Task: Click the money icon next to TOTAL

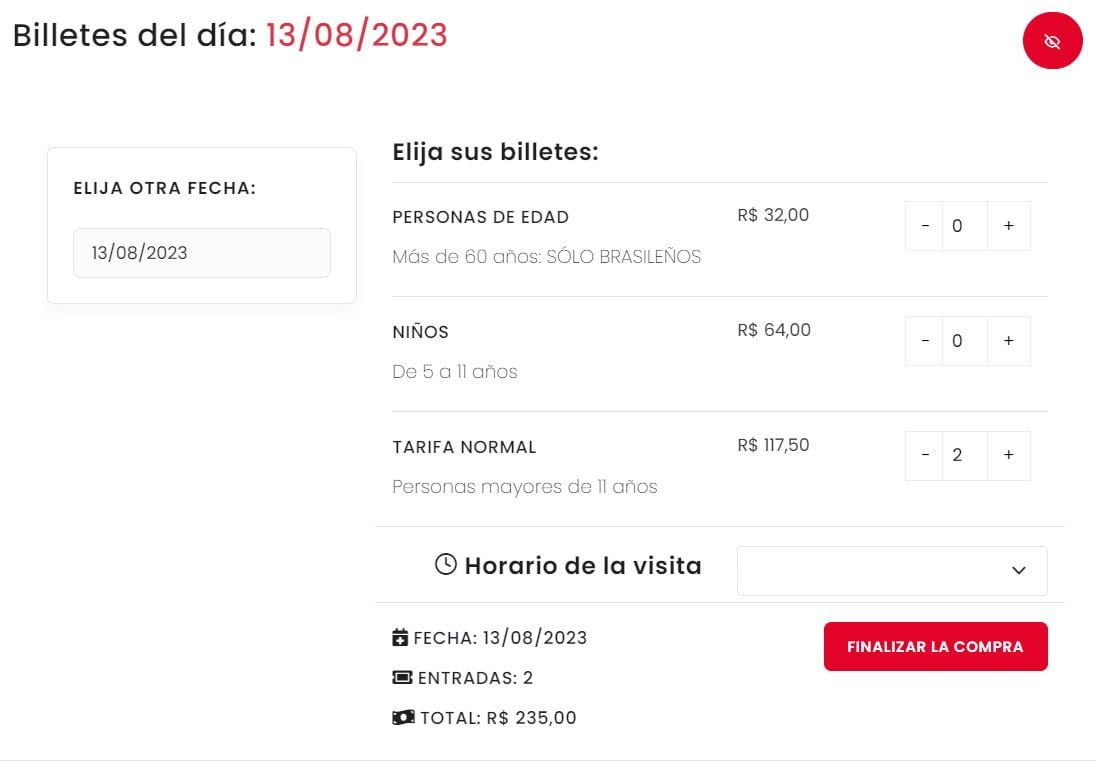Action: (x=401, y=717)
